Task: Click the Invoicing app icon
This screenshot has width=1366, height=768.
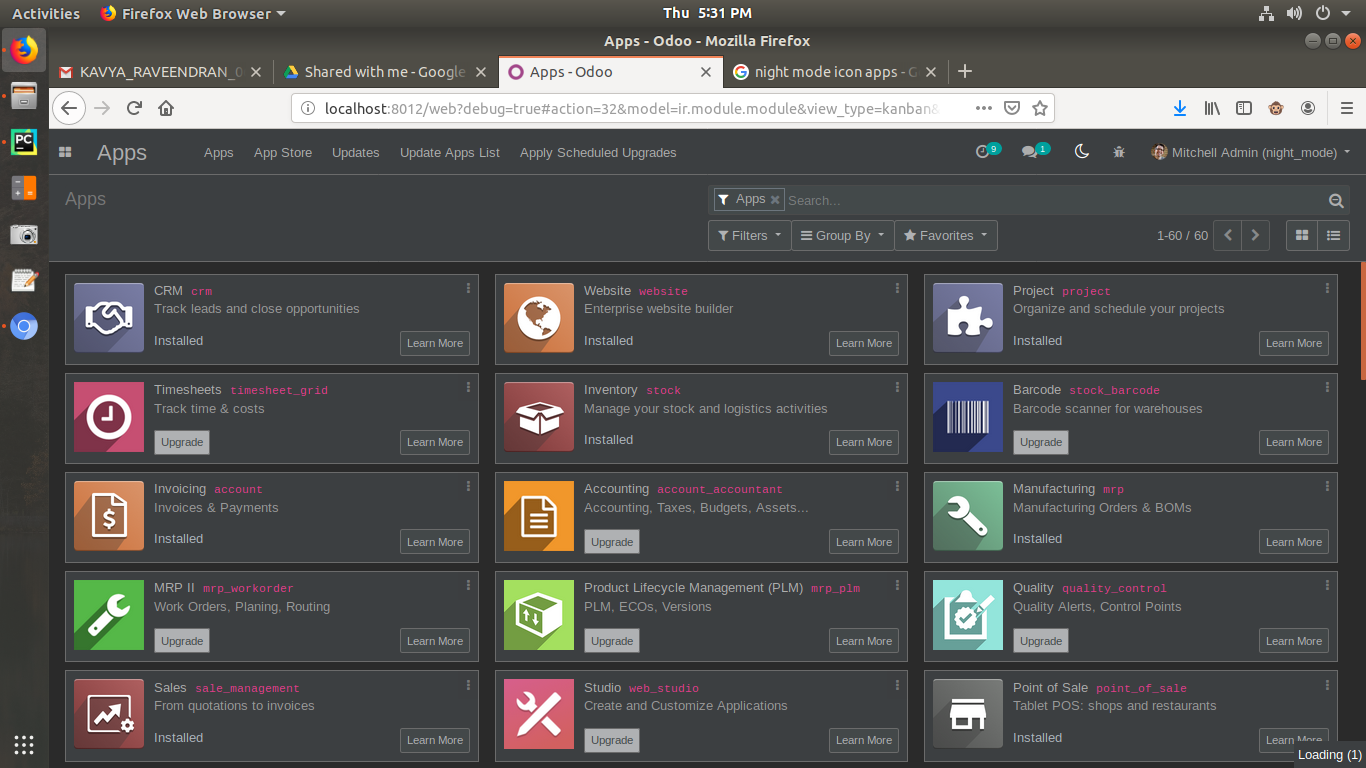Action: click(109, 516)
